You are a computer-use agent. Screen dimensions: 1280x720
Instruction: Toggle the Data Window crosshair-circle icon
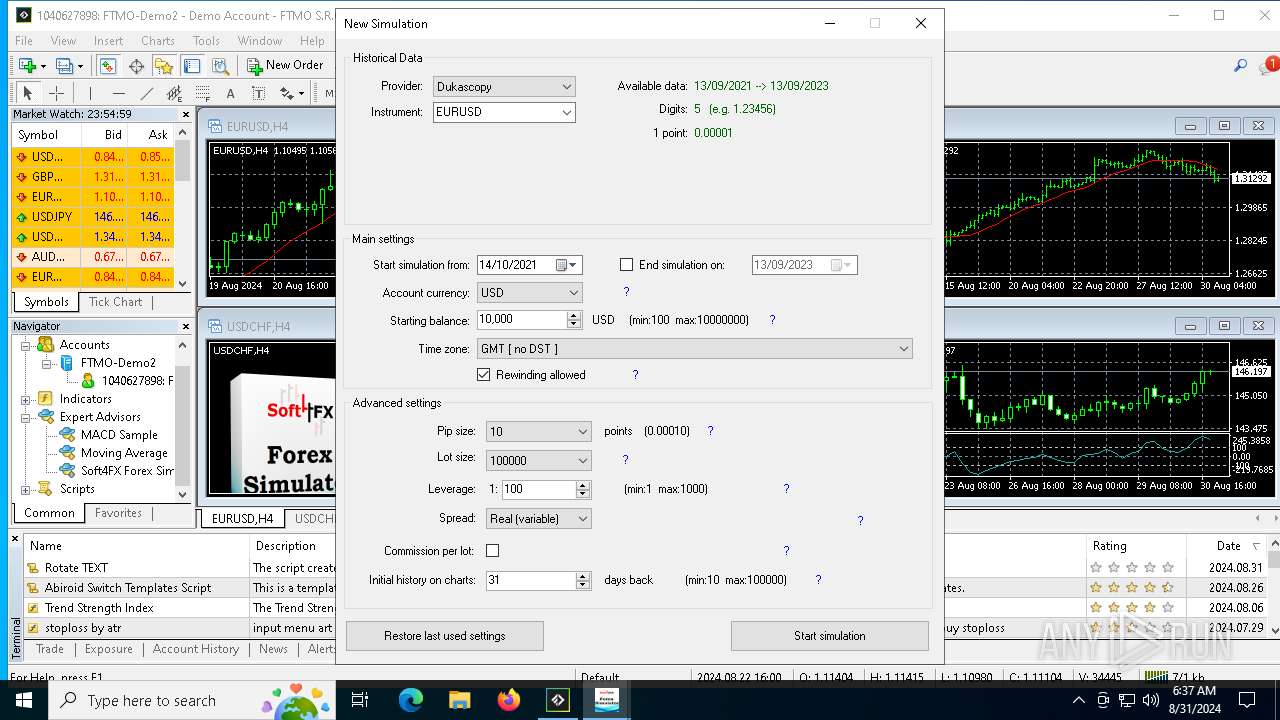[x=136, y=65]
